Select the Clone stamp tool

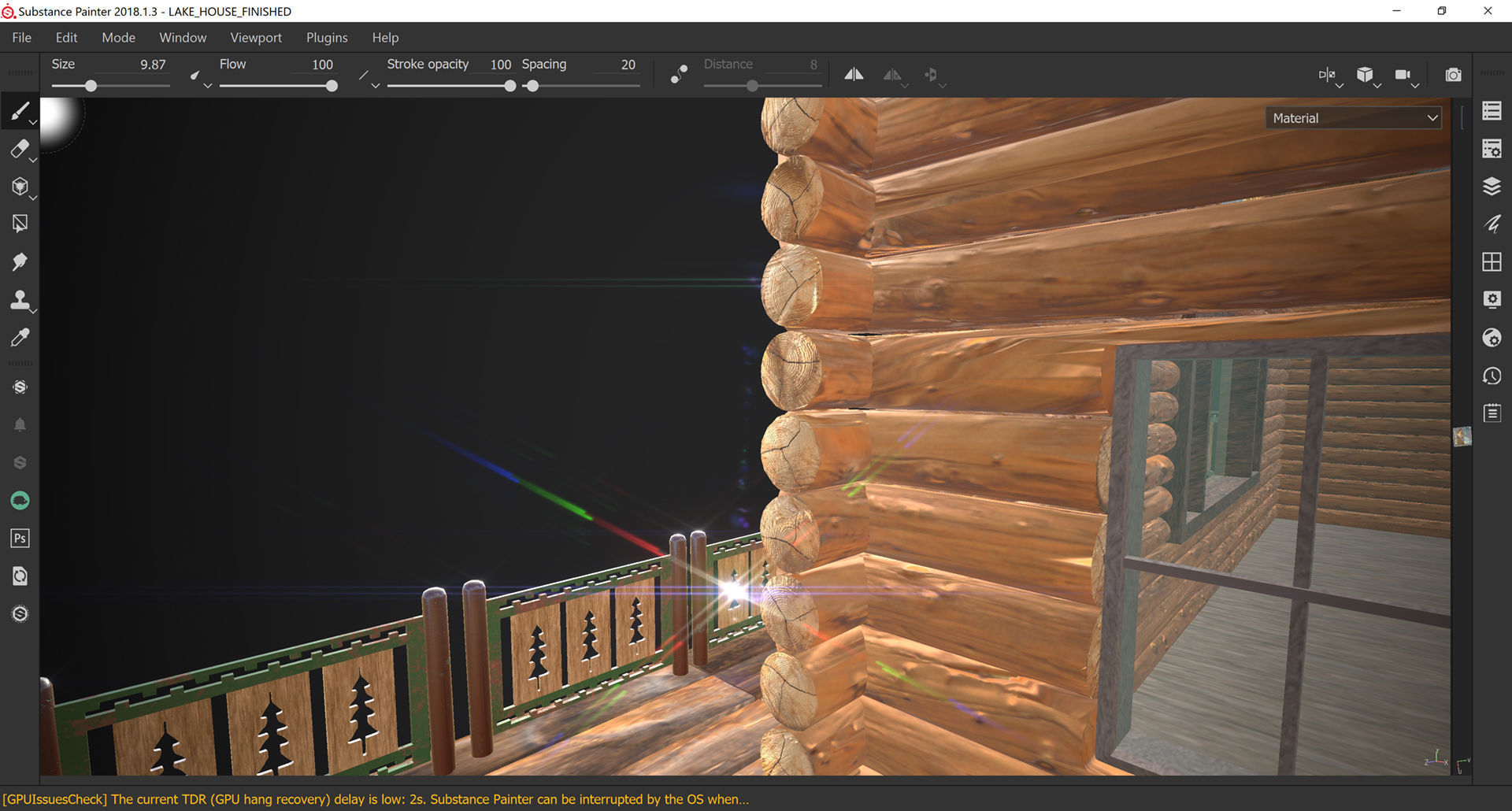point(20,299)
